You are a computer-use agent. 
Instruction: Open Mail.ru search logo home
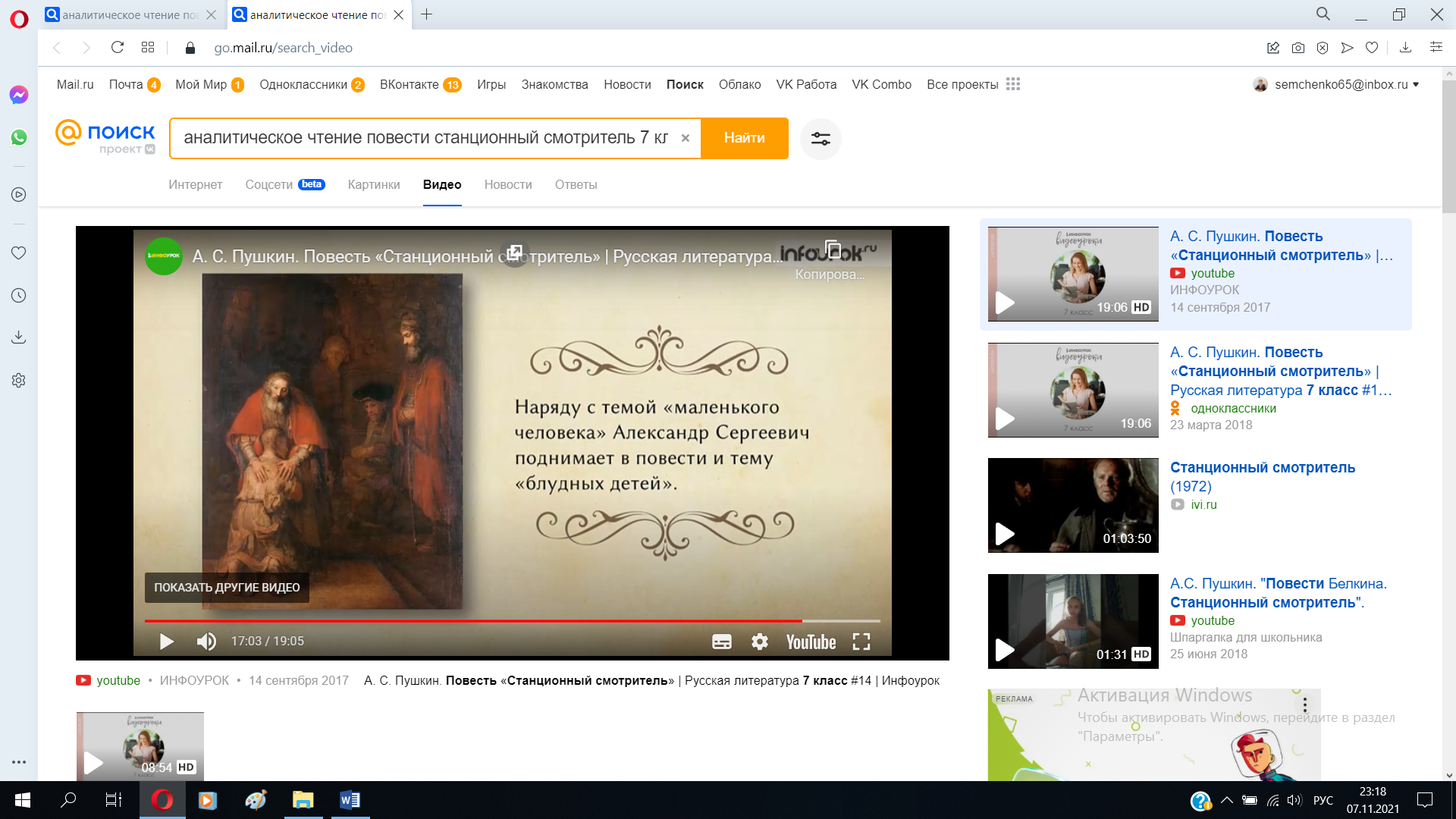coord(105,137)
